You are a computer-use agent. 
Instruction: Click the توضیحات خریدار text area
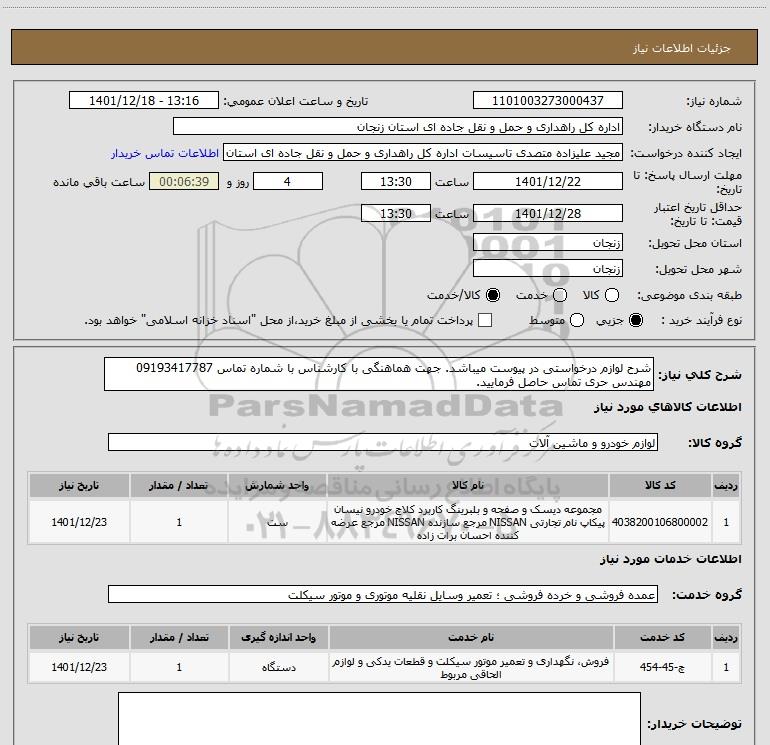click(x=379, y=718)
